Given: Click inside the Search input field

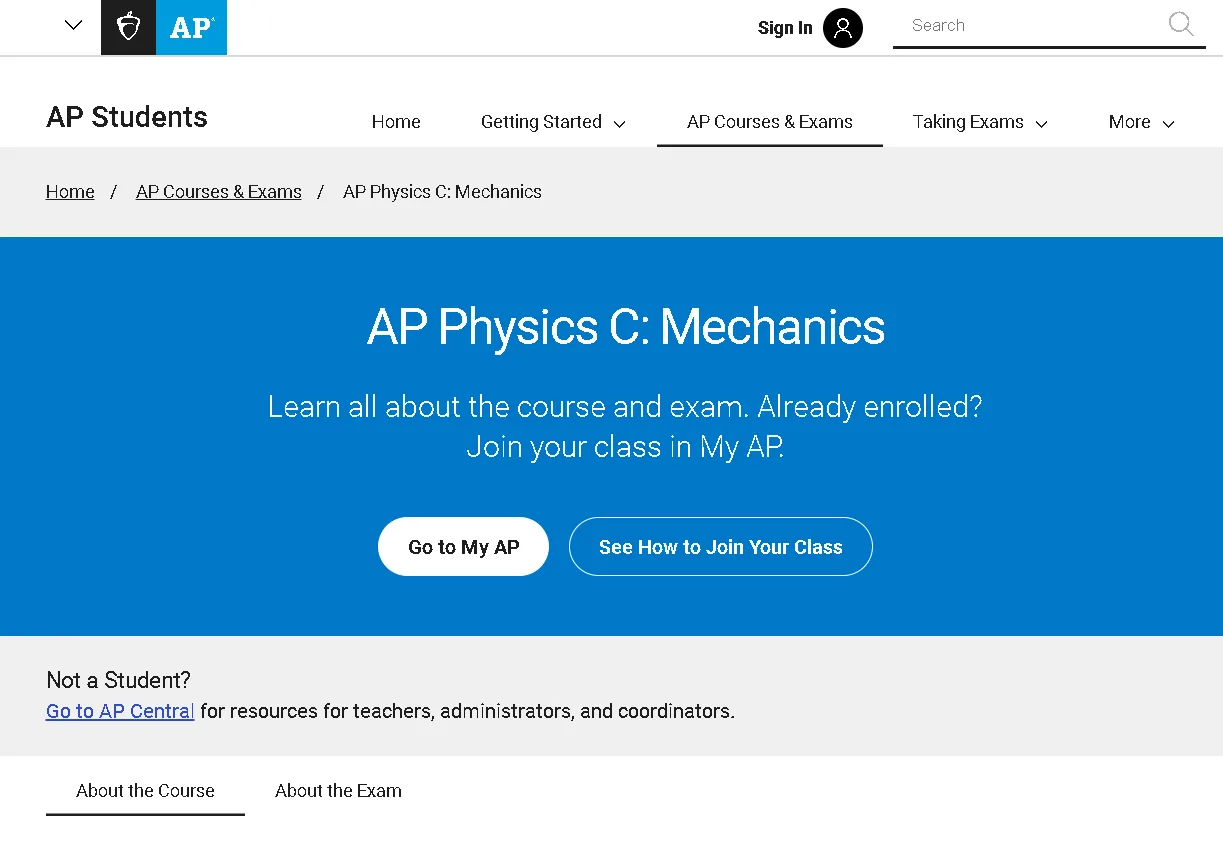Looking at the screenshot, I should coord(1000,25).
